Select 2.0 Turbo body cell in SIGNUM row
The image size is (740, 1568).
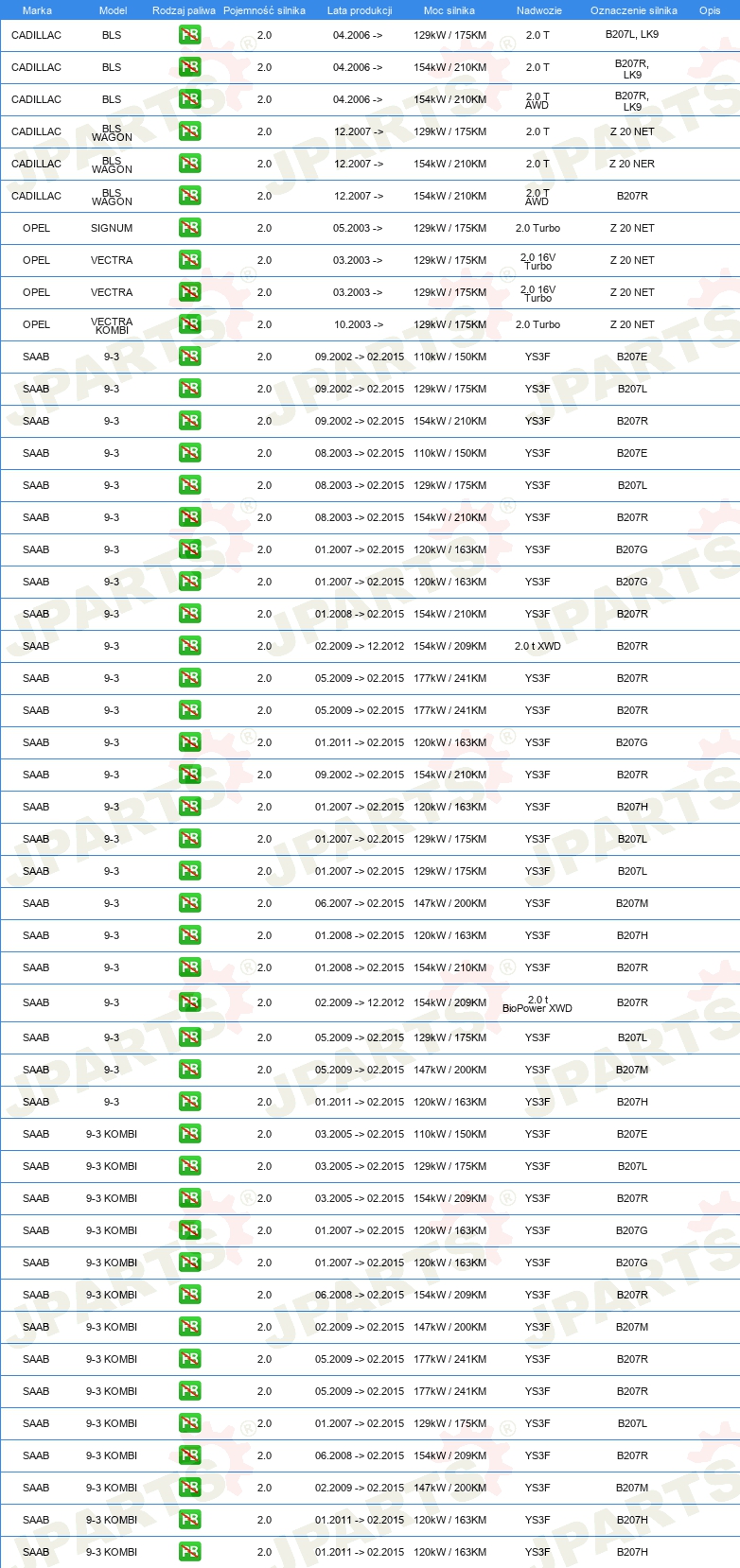pyautogui.click(x=537, y=228)
